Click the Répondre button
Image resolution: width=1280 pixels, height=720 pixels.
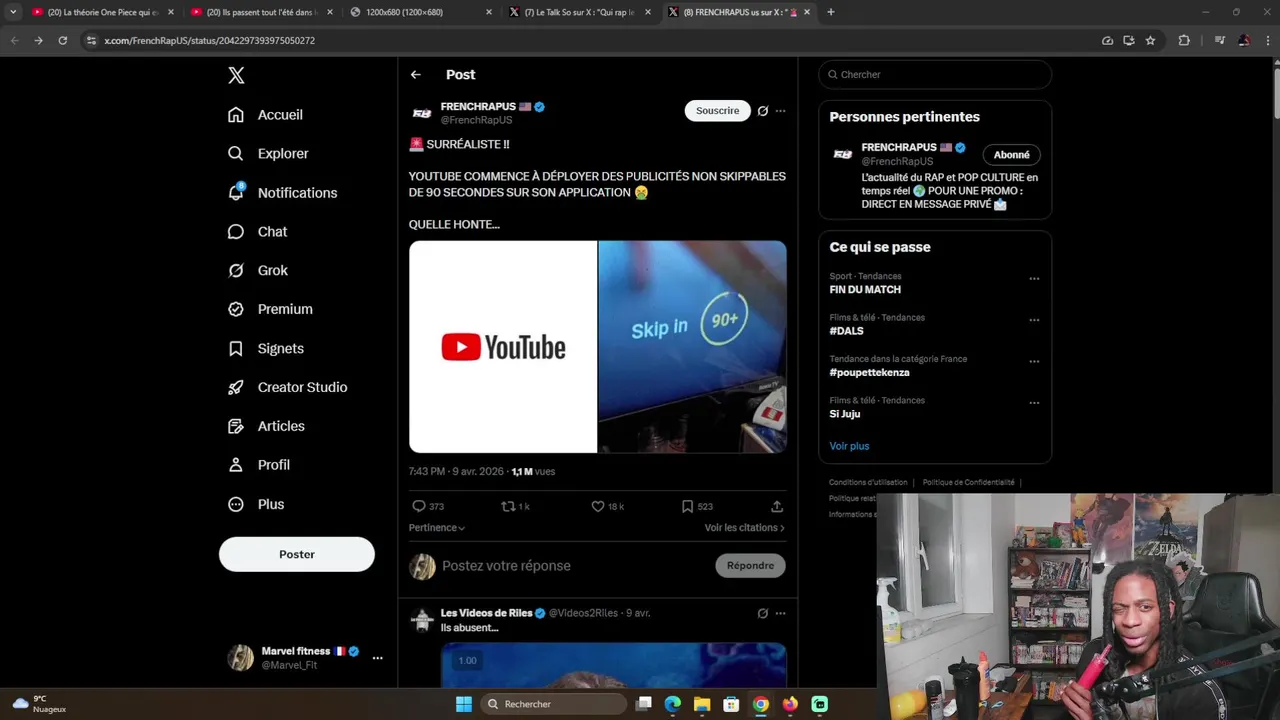(x=750, y=566)
